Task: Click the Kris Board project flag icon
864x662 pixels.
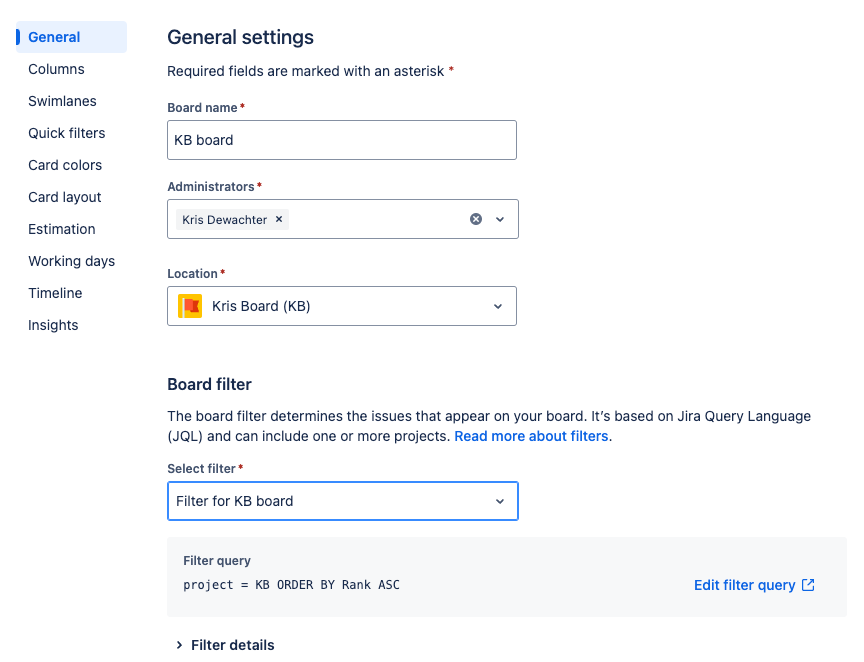Action: (190, 306)
